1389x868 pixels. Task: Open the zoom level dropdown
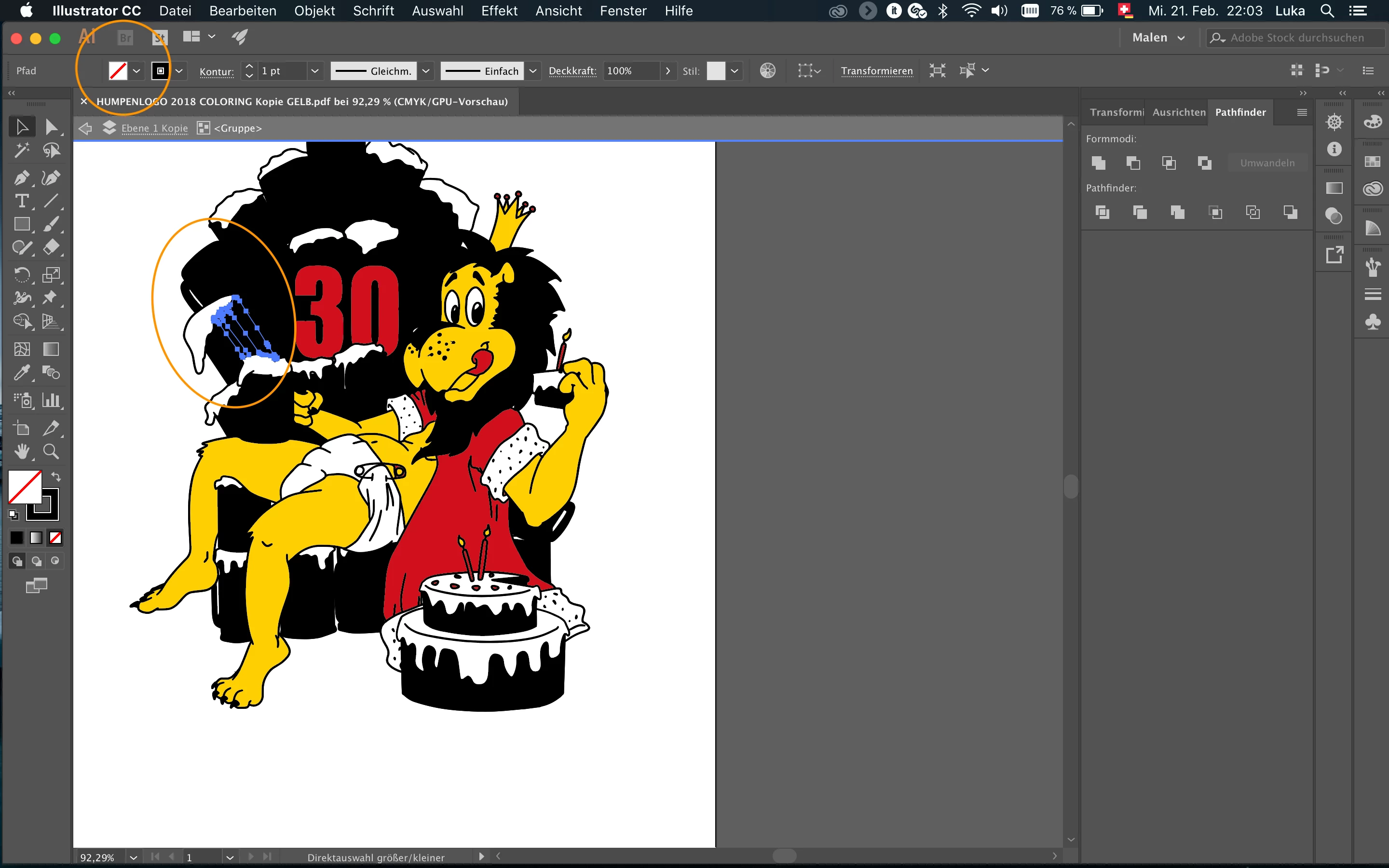[x=133, y=857]
